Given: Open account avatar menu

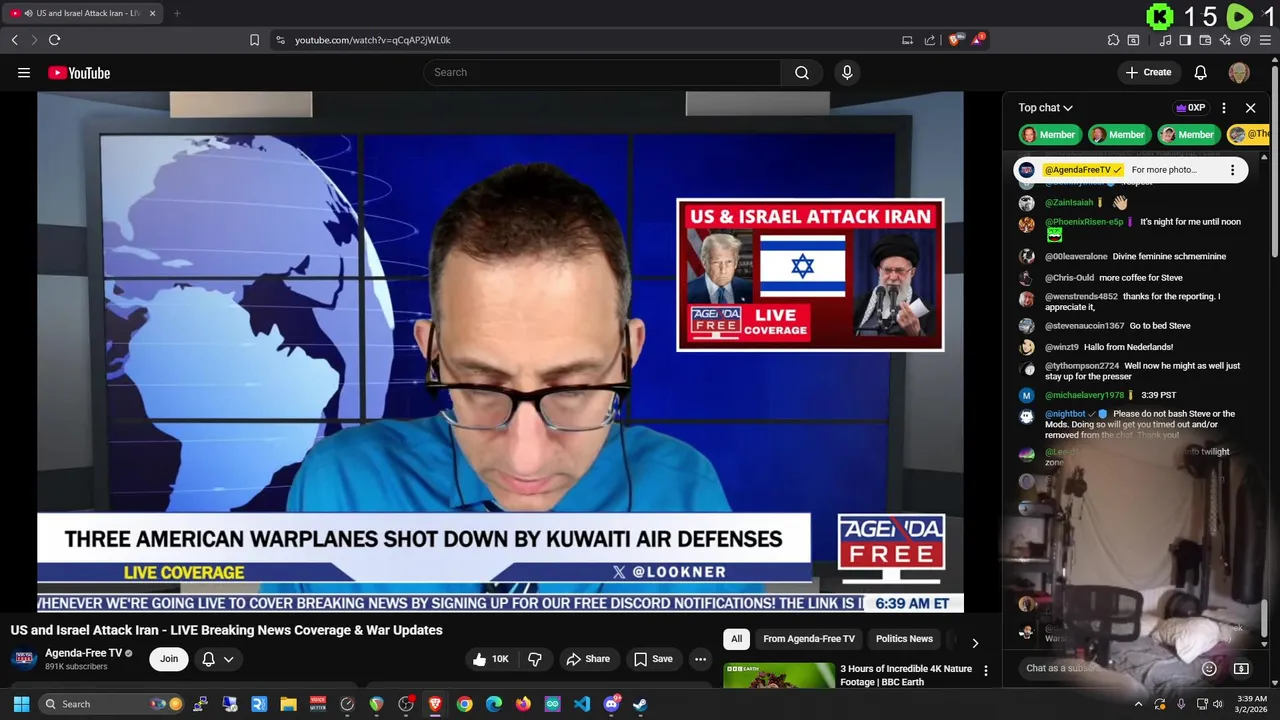Looking at the screenshot, I should coord(1239,72).
